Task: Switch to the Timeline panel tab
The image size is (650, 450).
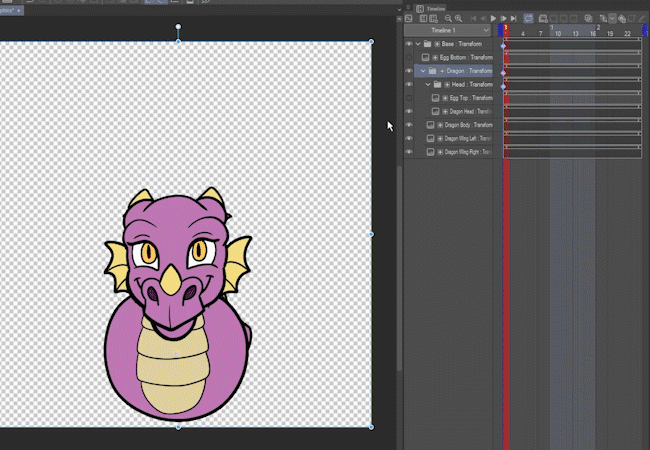Action: coord(434,7)
